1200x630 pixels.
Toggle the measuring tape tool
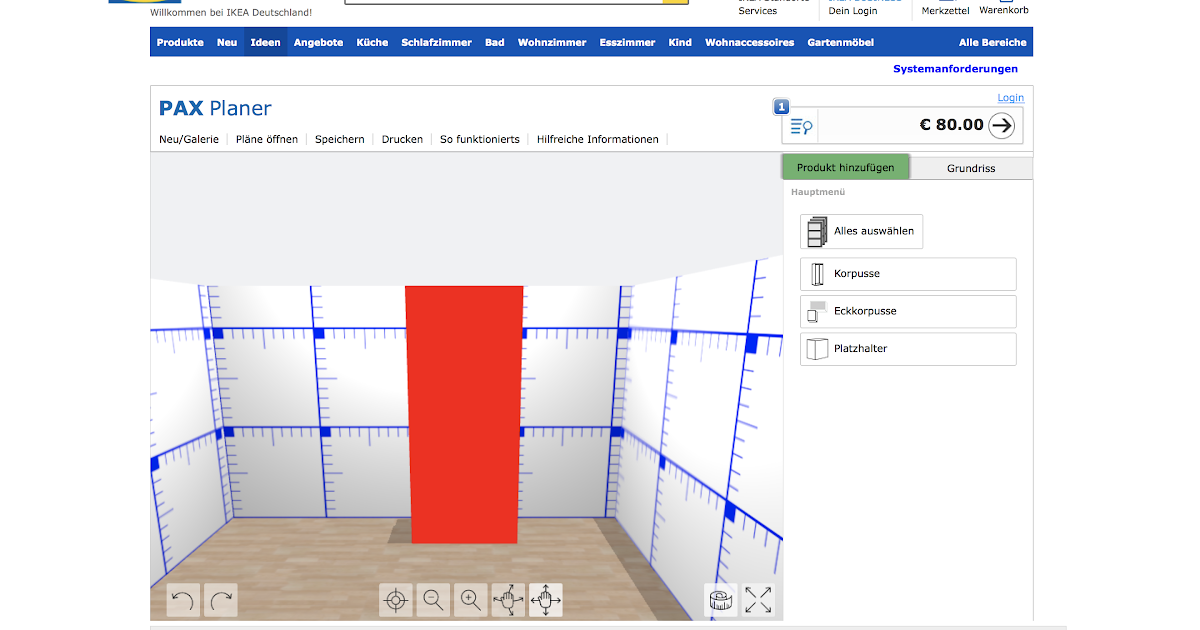(x=721, y=601)
